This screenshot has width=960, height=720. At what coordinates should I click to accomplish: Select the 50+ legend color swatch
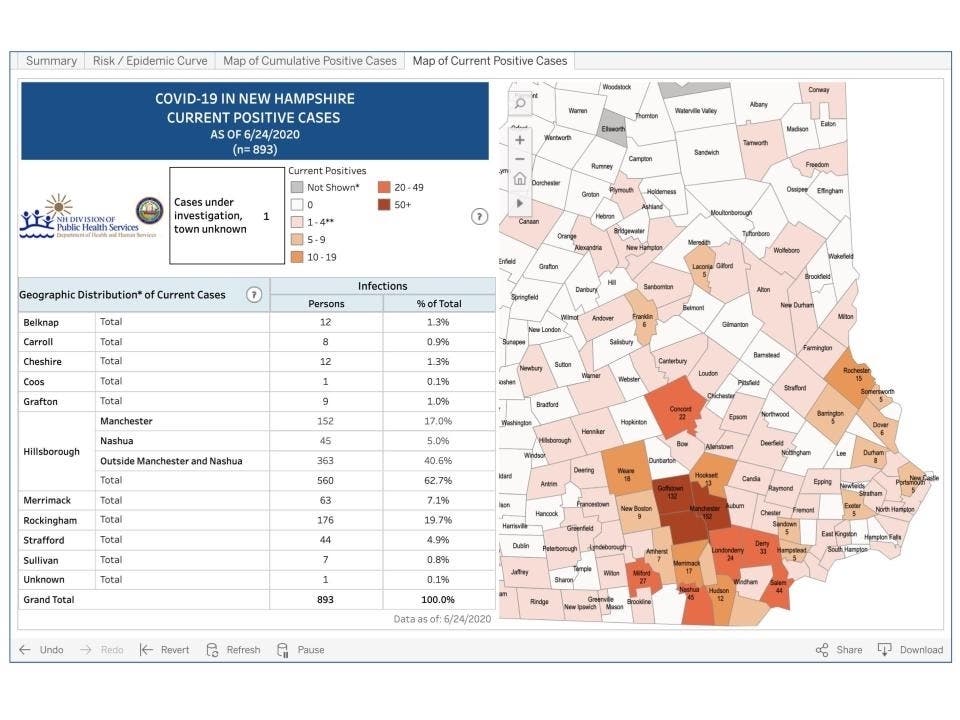386,204
